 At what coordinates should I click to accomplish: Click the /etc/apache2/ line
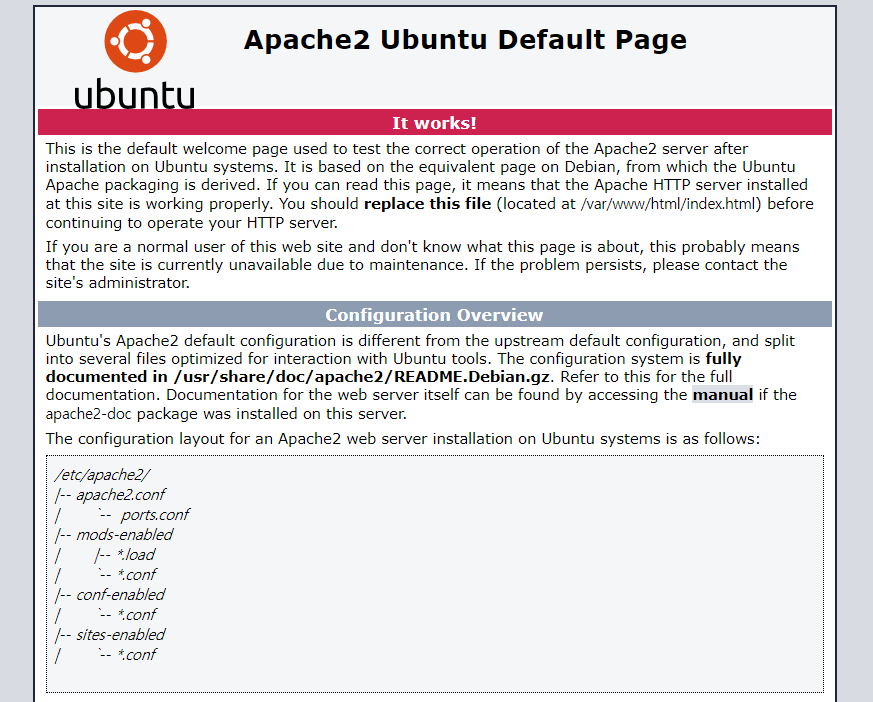coord(102,475)
